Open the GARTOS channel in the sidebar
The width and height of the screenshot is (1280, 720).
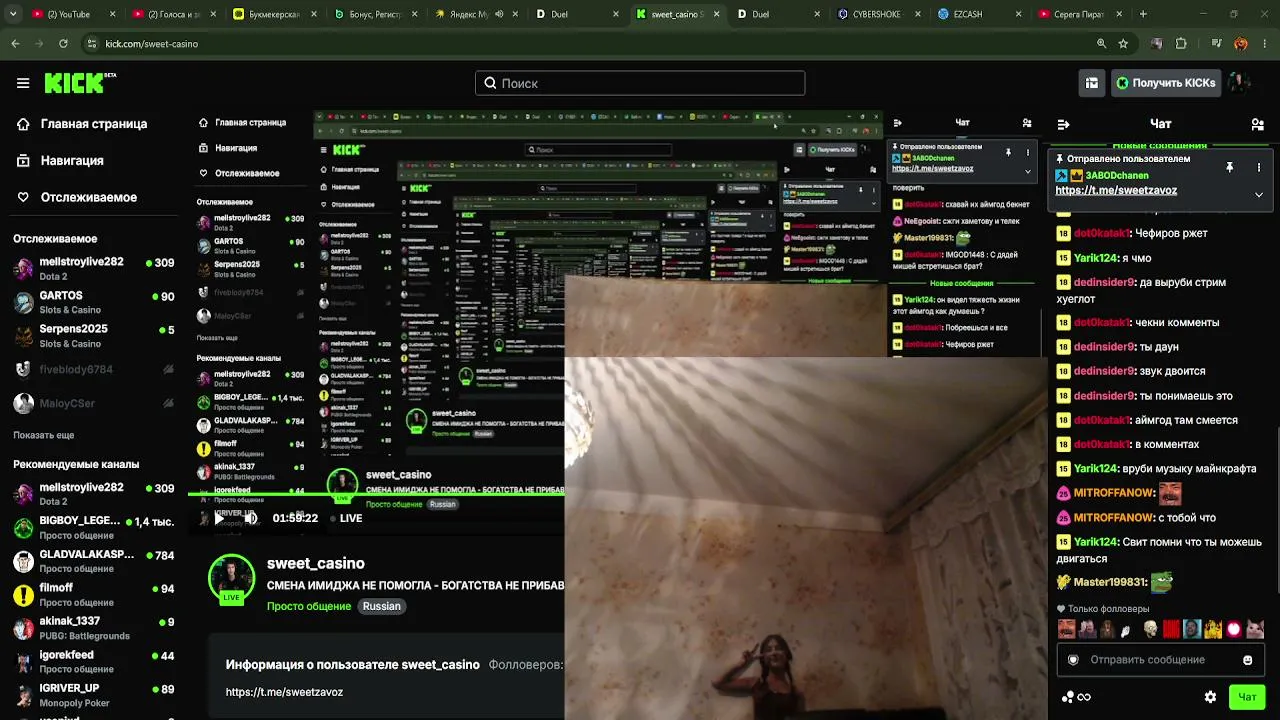click(94, 302)
